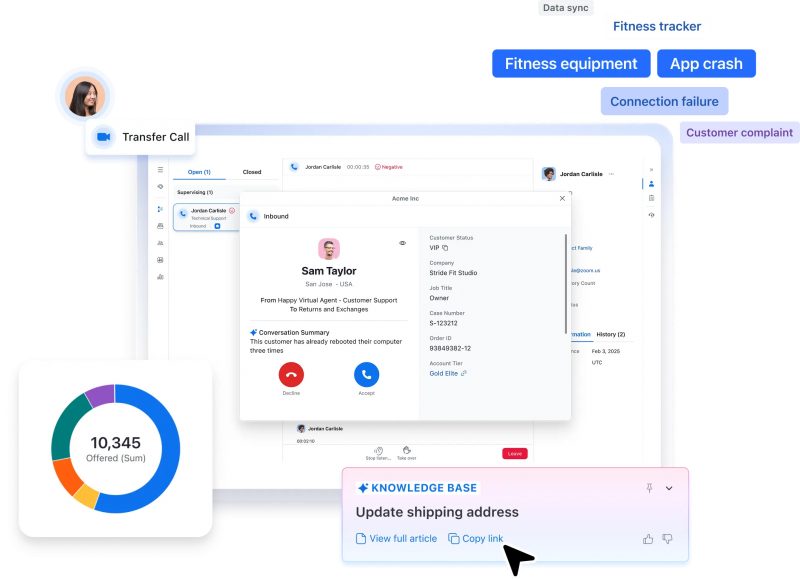
Task: Give thumbs up on the Knowledge Base article
Action: click(x=648, y=539)
